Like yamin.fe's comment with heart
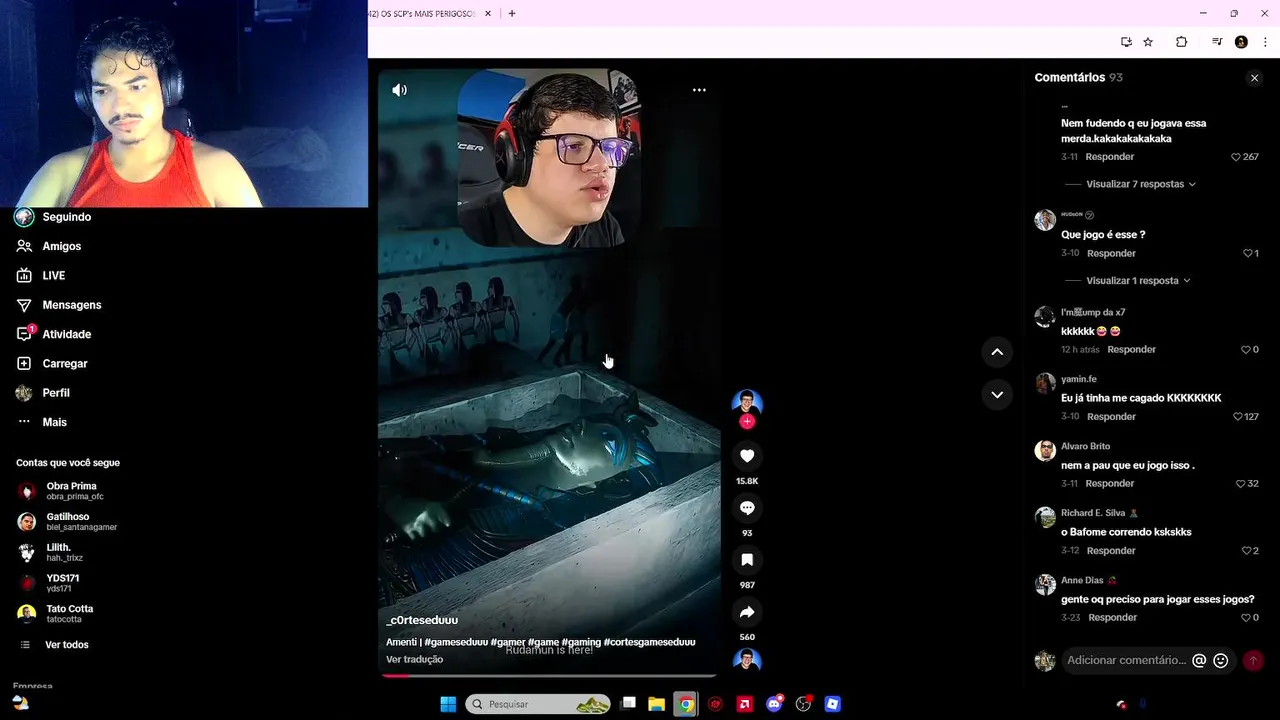This screenshot has width=1280, height=720. click(x=1238, y=417)
